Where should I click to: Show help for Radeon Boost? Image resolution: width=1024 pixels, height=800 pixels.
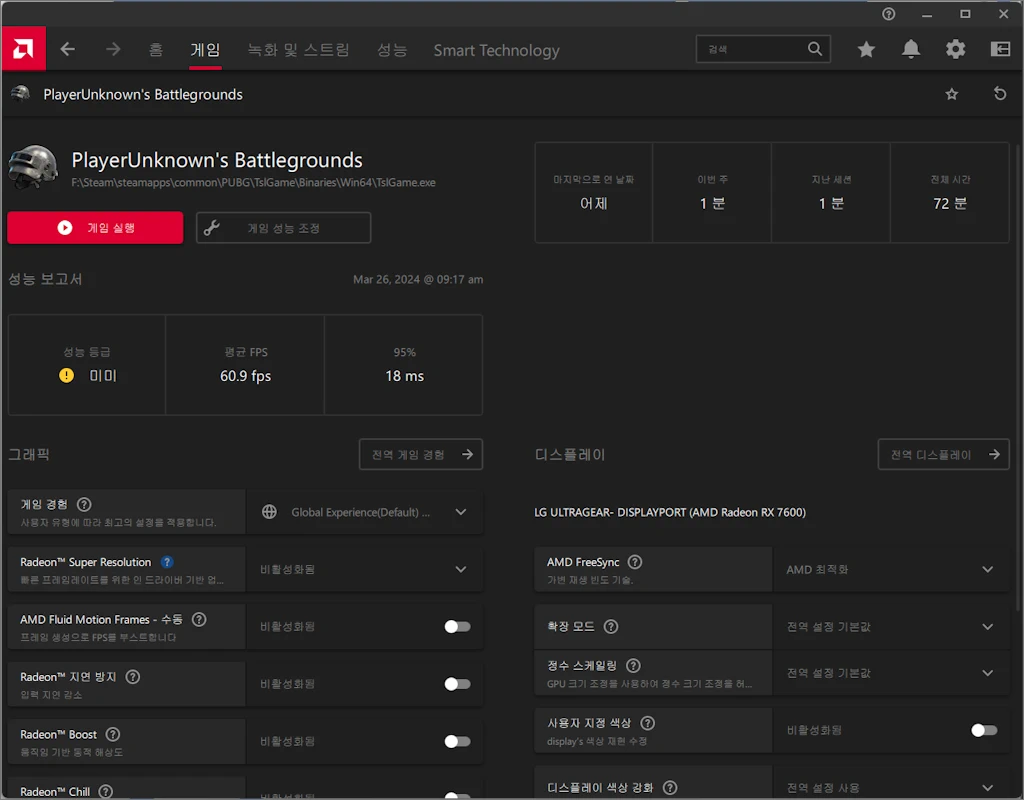(113, 734)
